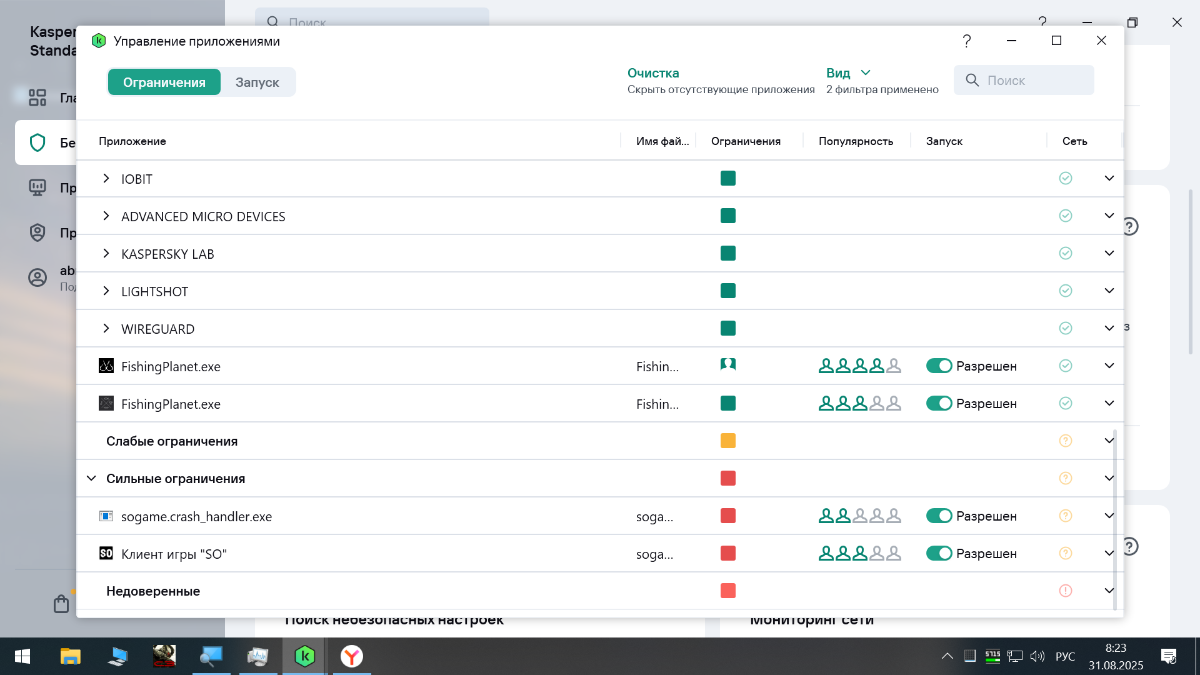Switch to the Ограничения tab
Viewport: 1200px width, 675px height.
pos(164,82)
